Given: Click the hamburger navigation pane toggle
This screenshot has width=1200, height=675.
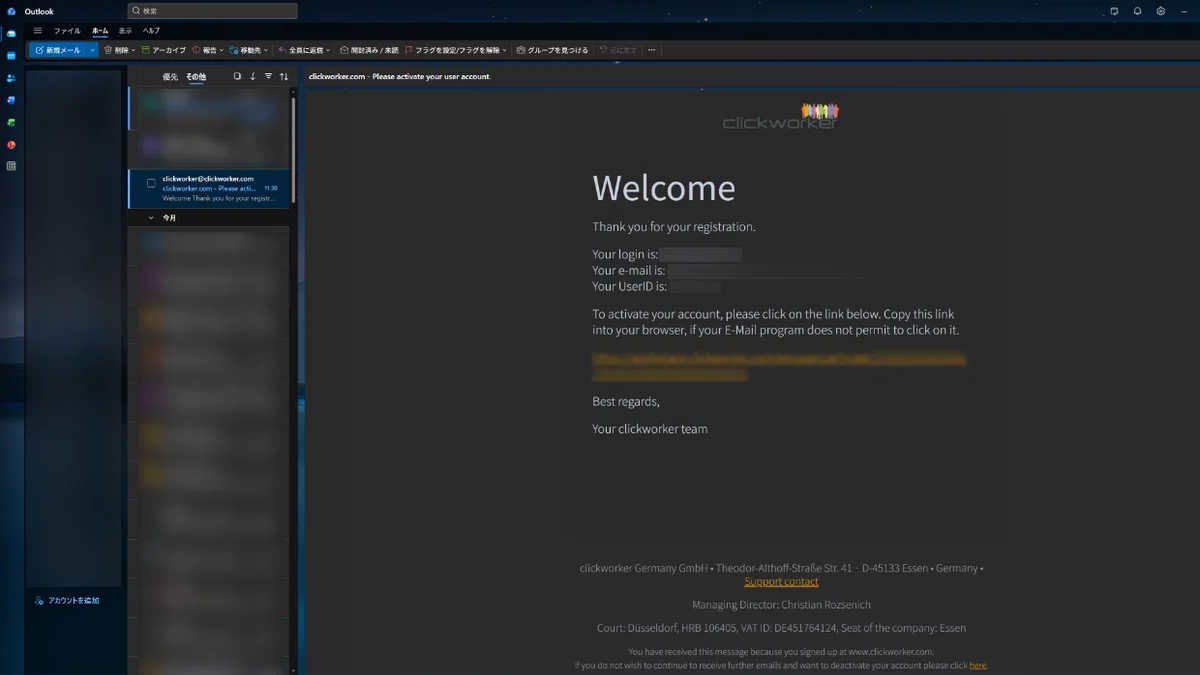Looking at the screenshot, I should tap(38, 31).
